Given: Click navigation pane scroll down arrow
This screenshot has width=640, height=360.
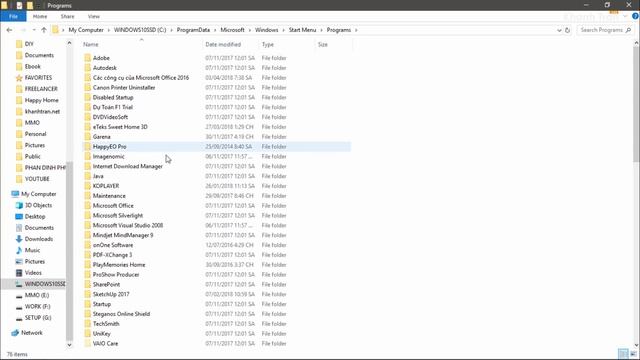Looking at the screenshot, I should pyautogui.click(x=69, y=345).
